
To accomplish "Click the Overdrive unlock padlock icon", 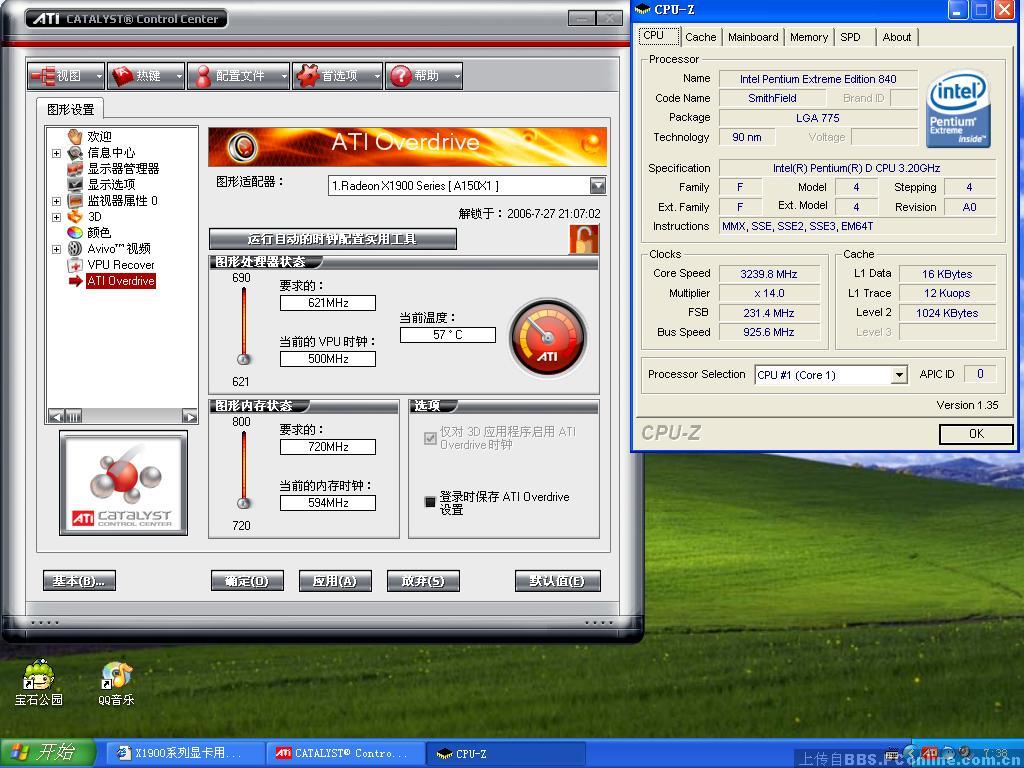I will click(x=583, y=239).
